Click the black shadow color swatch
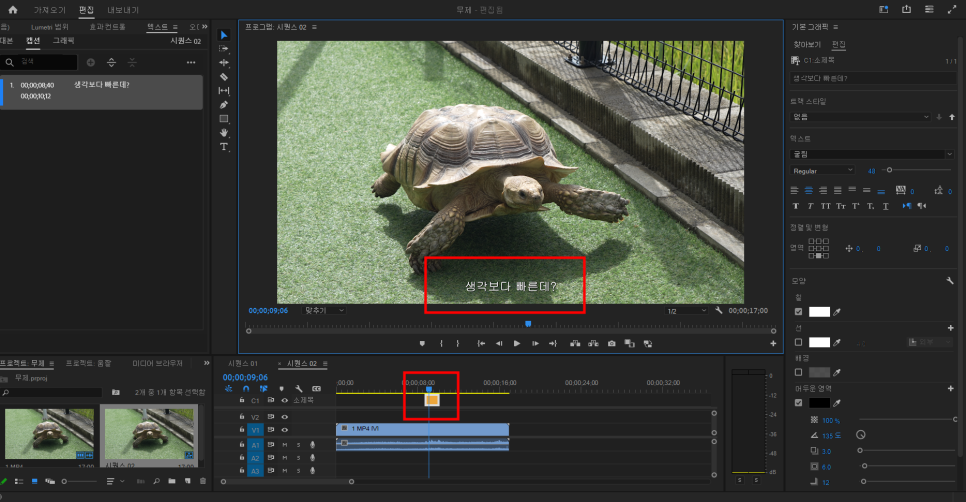 [x=819, y=403]
